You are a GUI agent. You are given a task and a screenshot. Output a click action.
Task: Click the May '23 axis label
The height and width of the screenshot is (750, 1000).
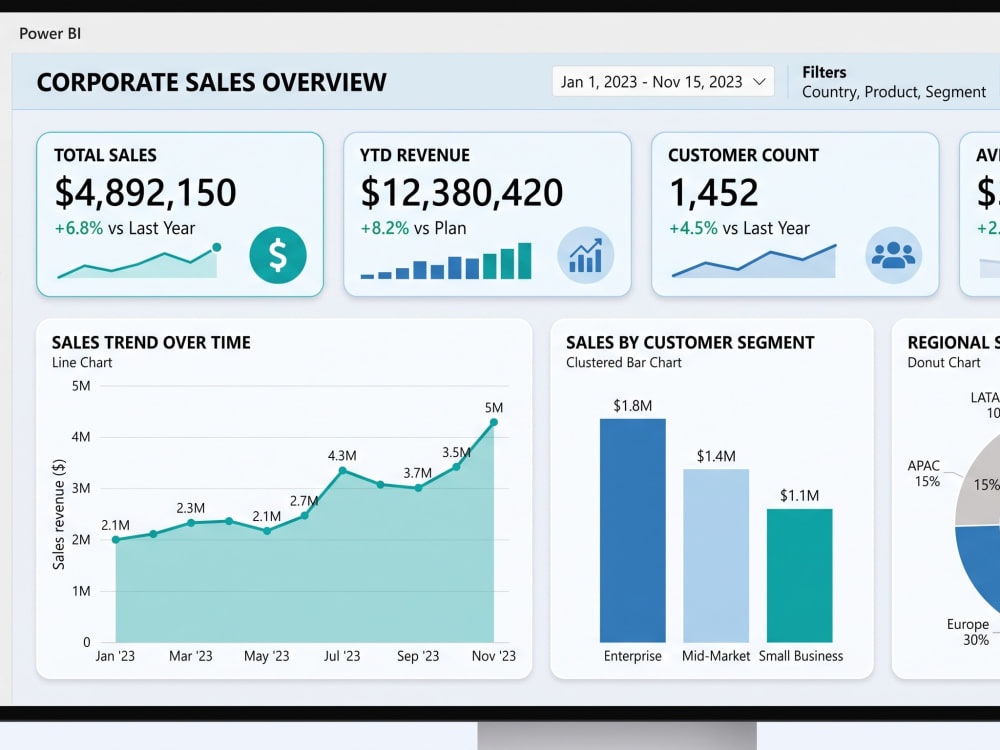[267, 656]
